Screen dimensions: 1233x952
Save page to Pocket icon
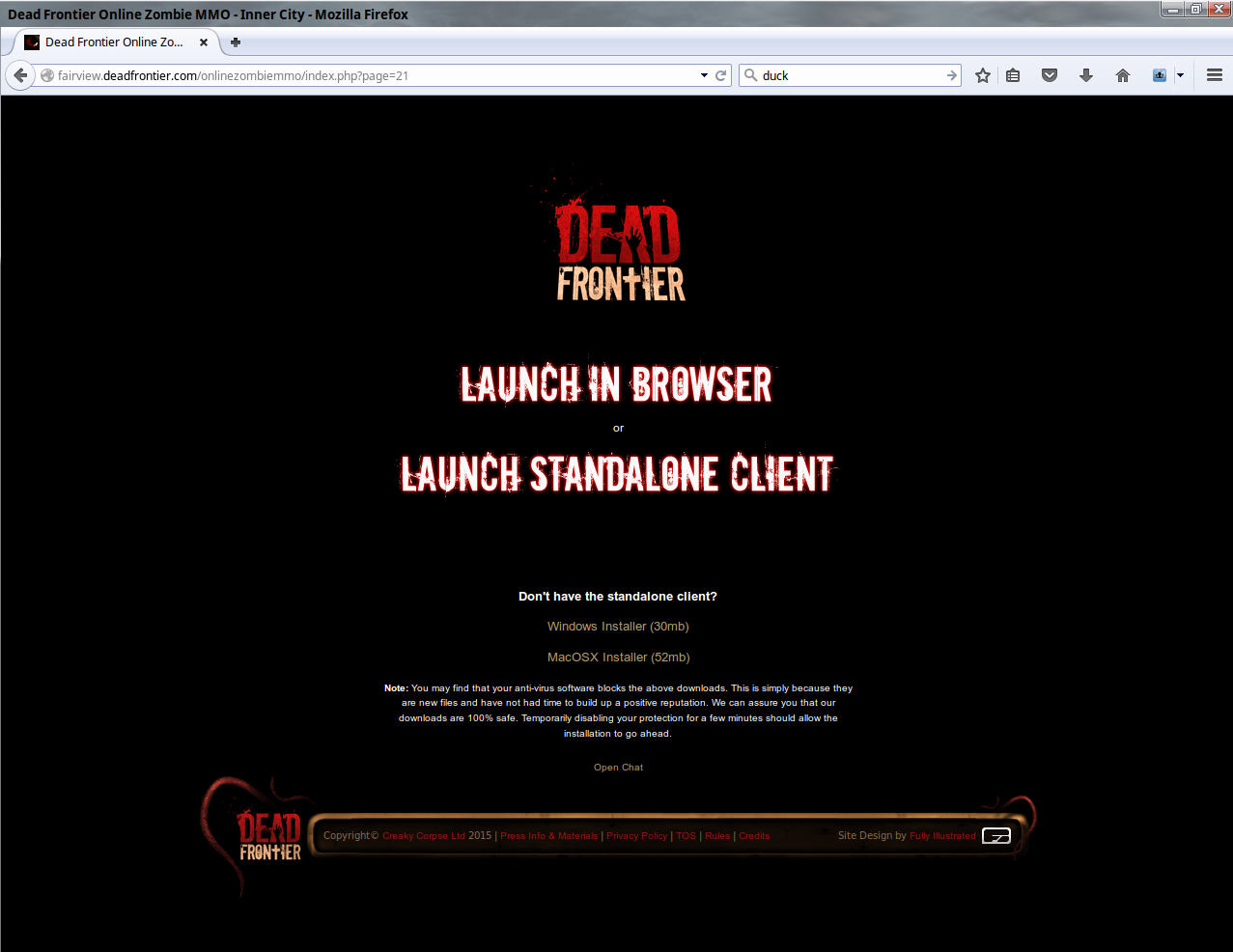coord(1050,75)
